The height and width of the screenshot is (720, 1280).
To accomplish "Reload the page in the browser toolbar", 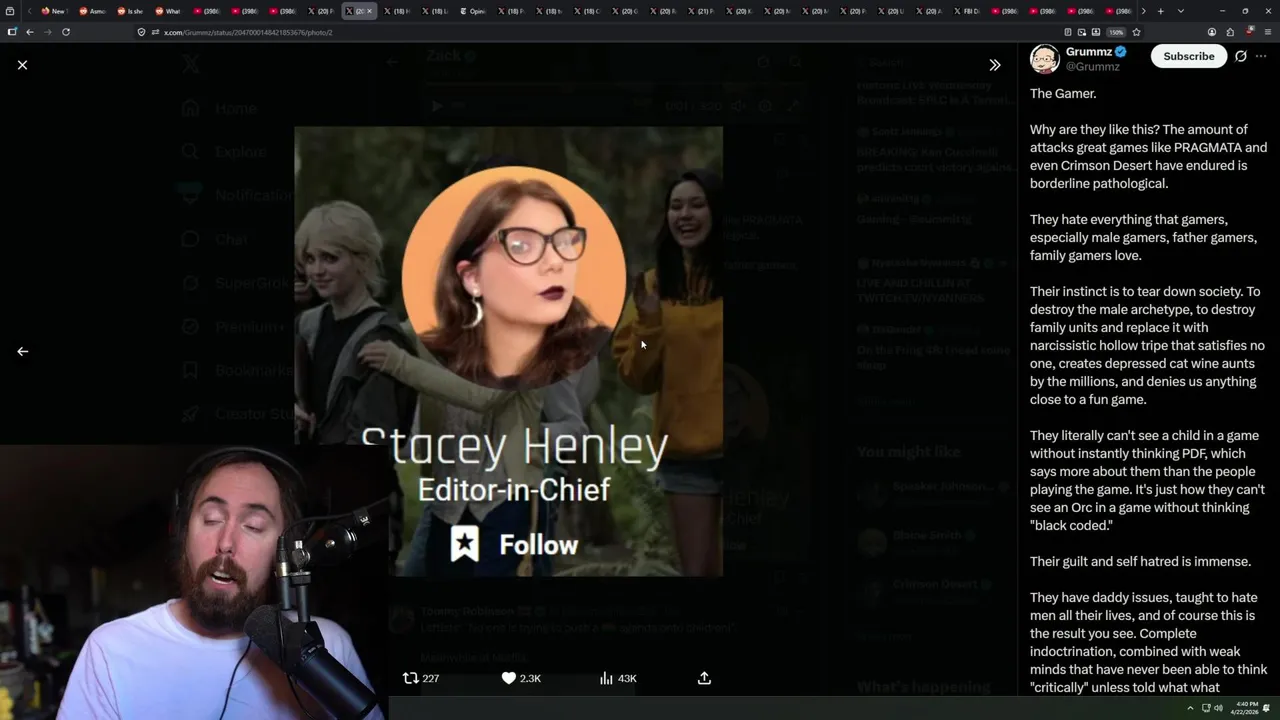I will pyautogui.click(x=65, y=32).
